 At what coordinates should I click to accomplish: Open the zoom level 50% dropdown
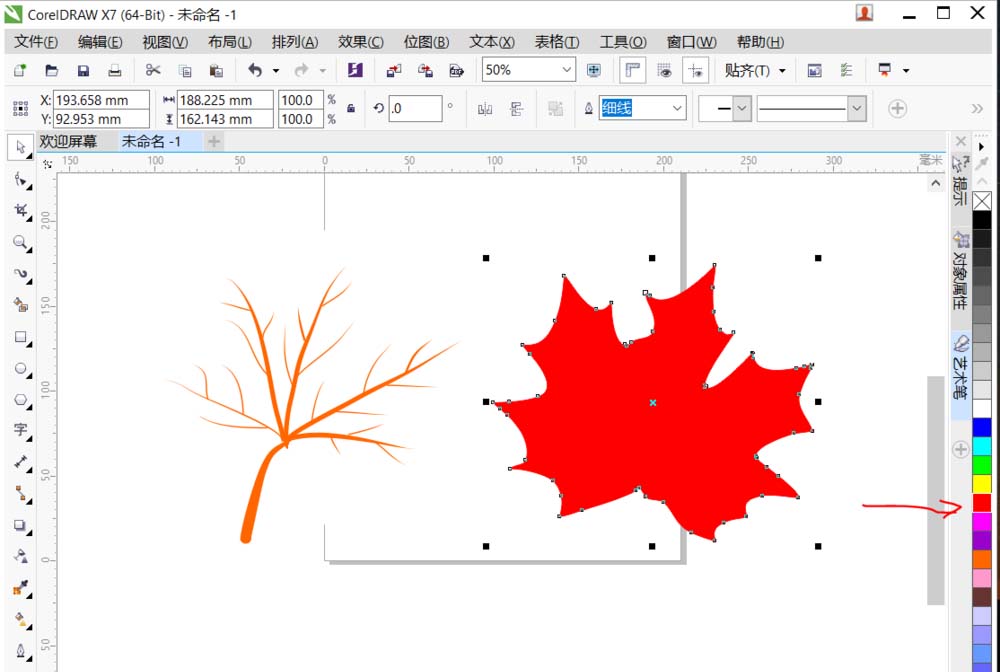tap(567, 70)
